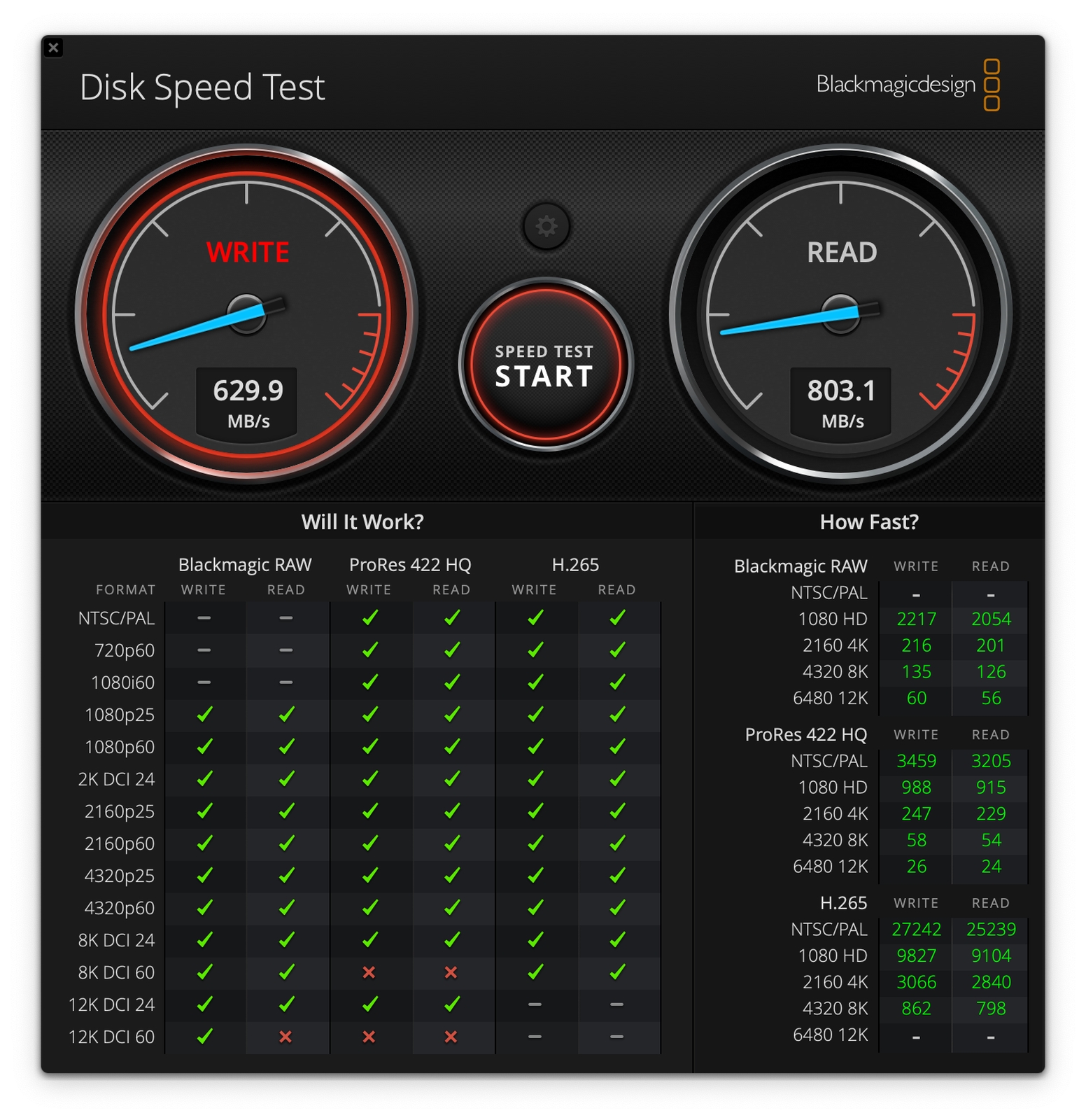This screenshot has width=1086, height=1120.
Task: Click ProRes 422 HQ NTSC/PAL read value 3205
Action: pyautogui.click(x=992, y=761)
